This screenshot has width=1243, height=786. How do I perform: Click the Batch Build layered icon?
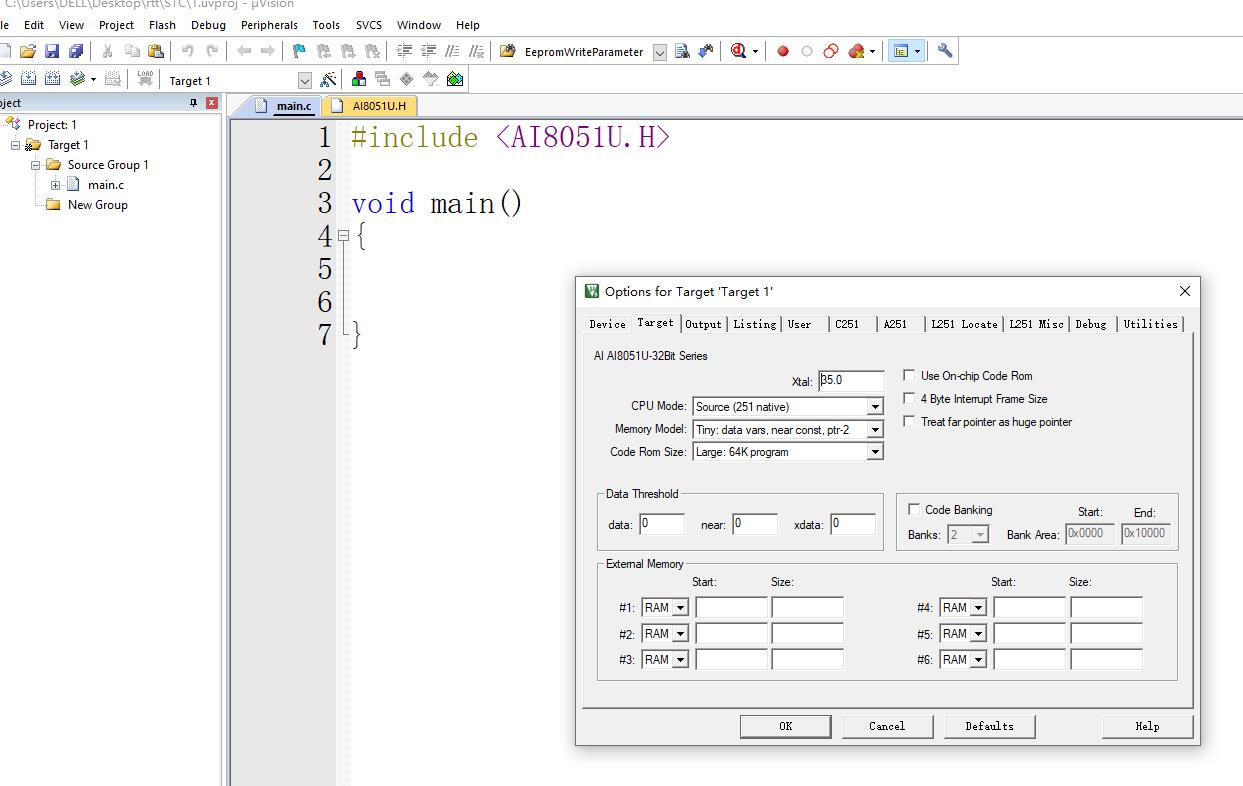click(77, 79)
